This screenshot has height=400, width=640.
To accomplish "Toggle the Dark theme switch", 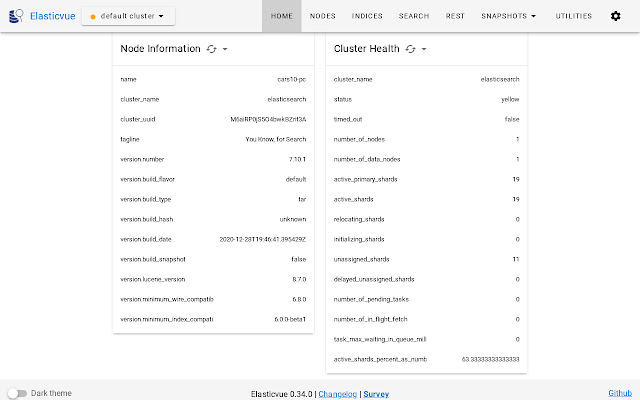I will [17, 393].
